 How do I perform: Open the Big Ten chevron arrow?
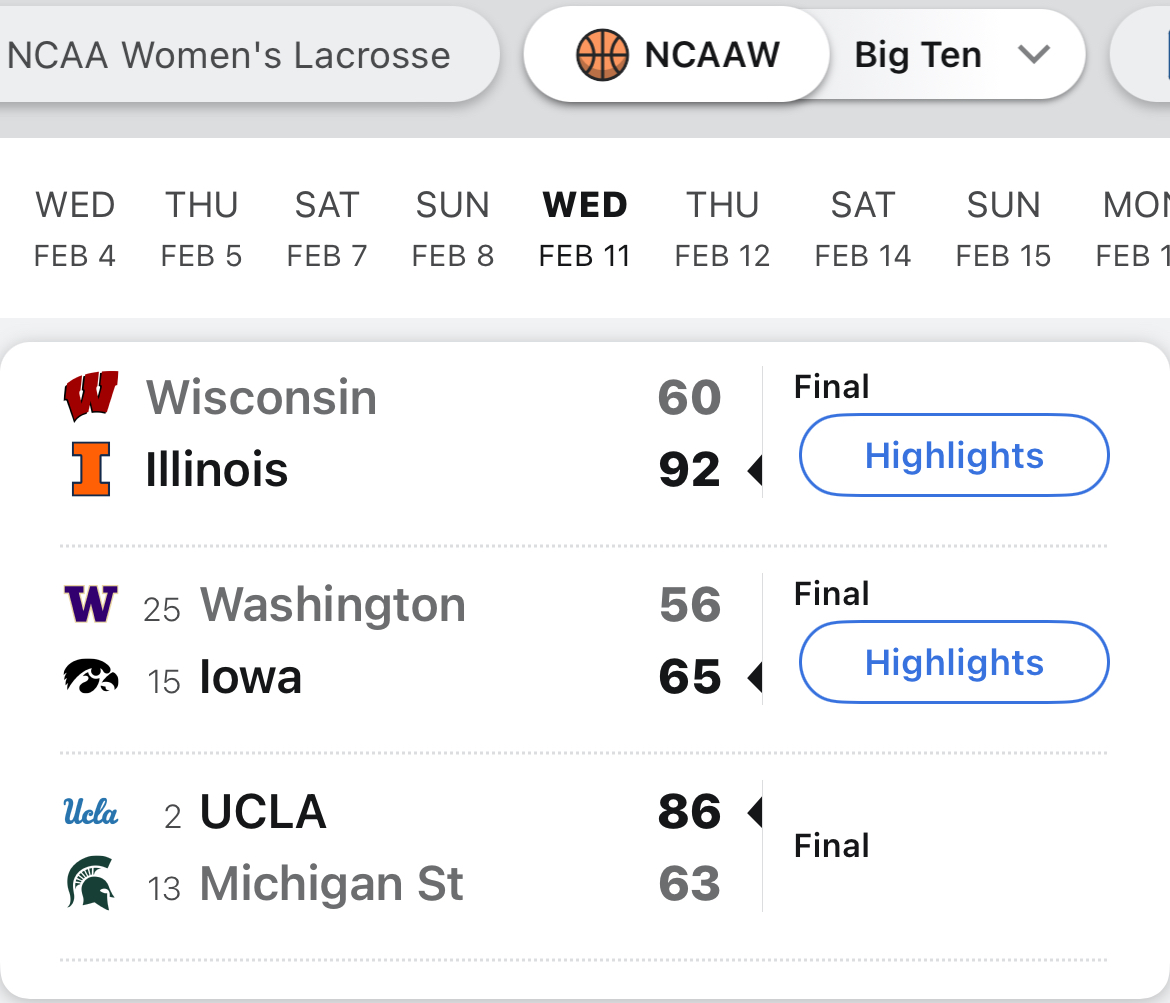point(1033,55)
